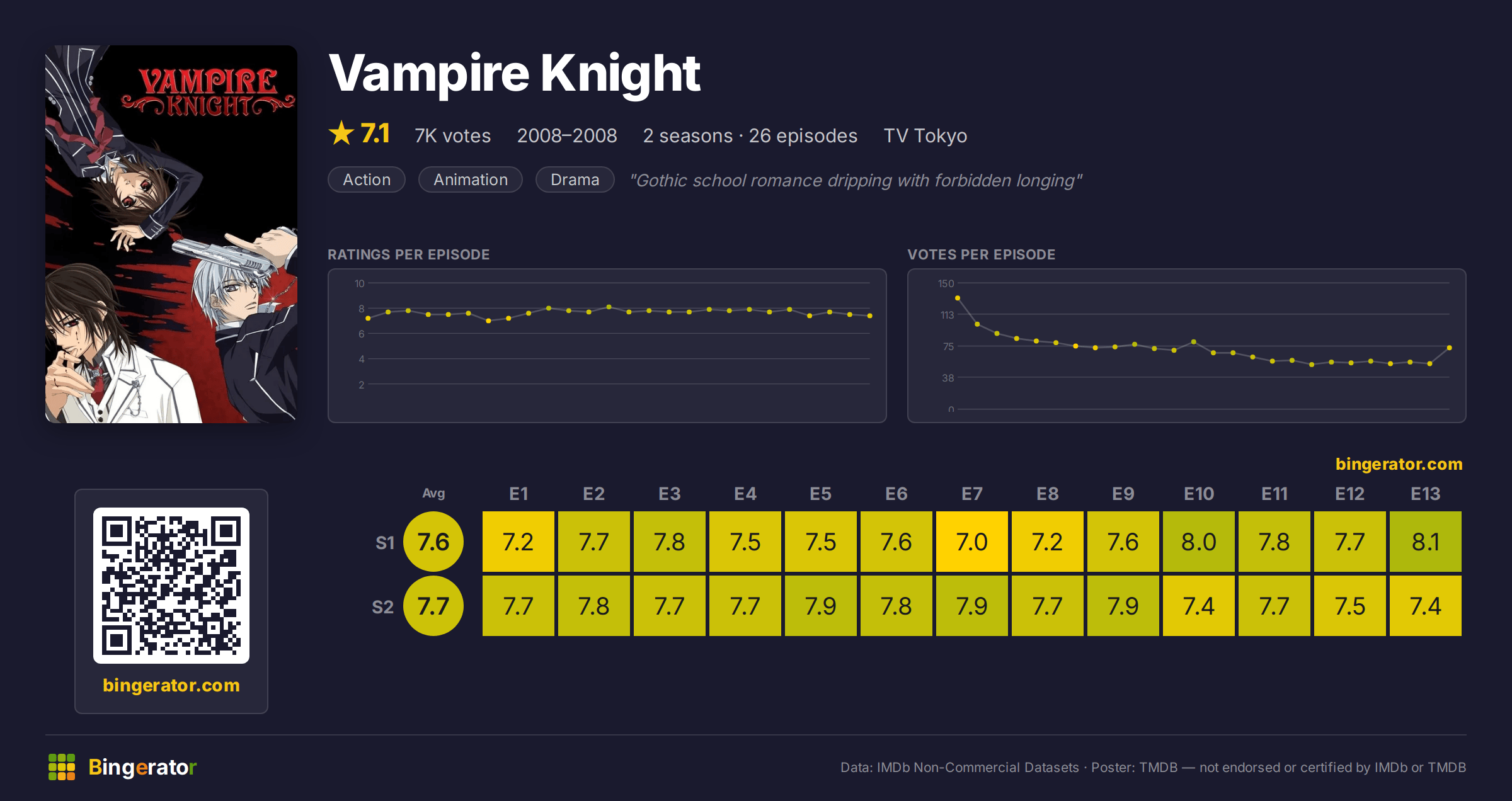Click season 1 episode 10 cell rated 8.0

[x=1199, y=542]
